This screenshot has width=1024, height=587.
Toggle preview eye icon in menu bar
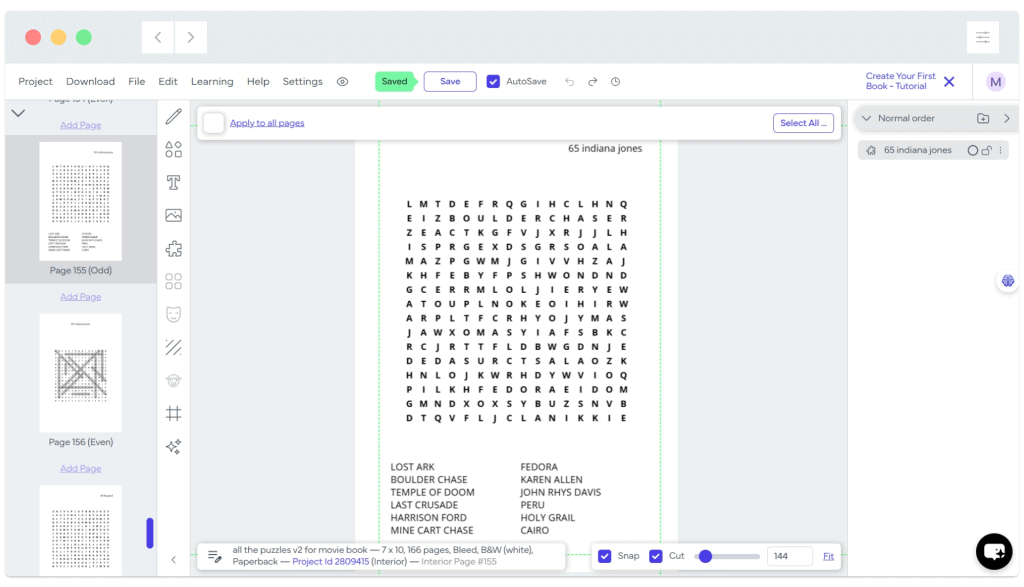pos(342,82)
